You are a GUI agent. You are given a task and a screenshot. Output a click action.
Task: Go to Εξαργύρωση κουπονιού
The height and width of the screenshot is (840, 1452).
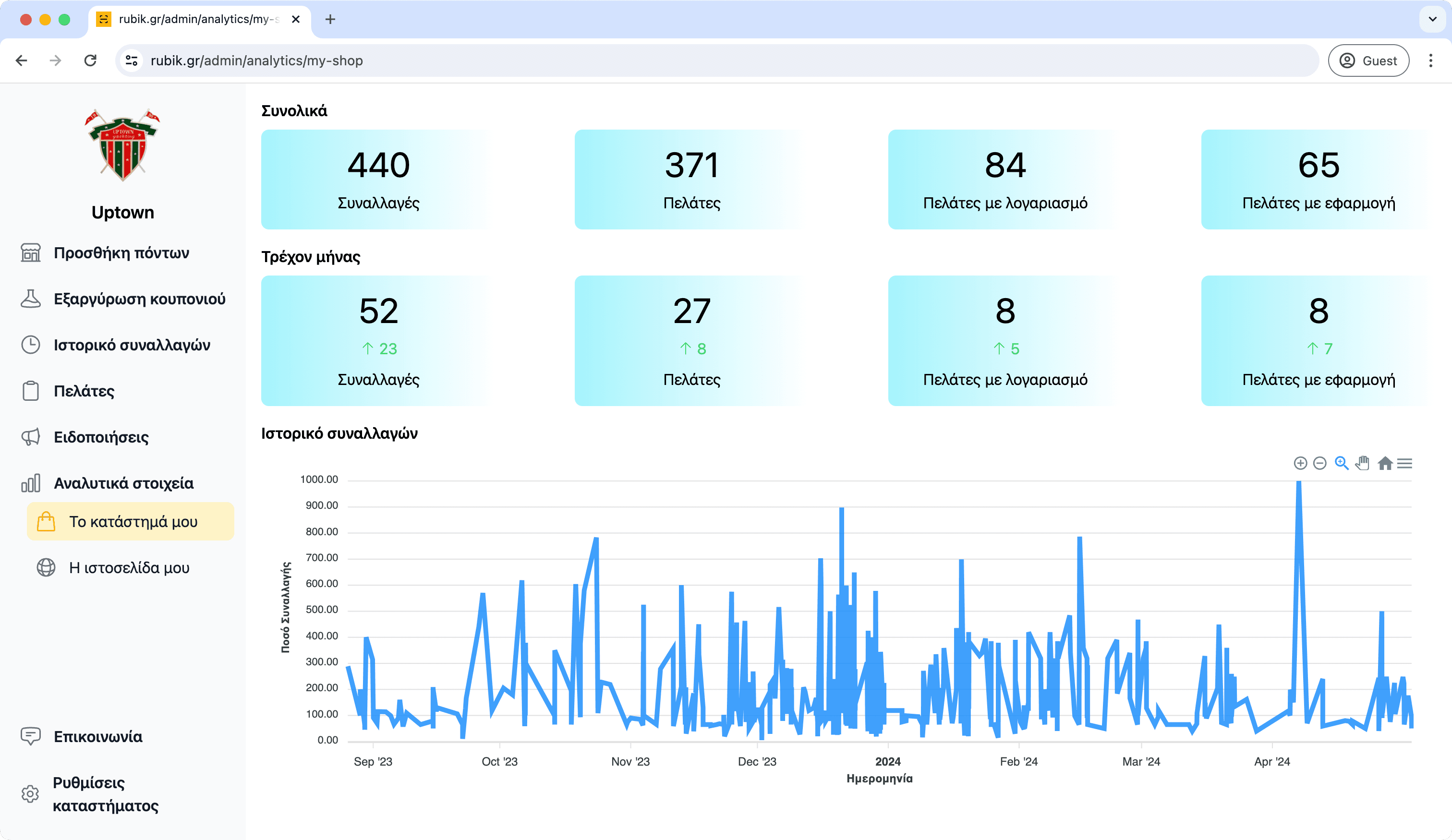click(139, 299)
